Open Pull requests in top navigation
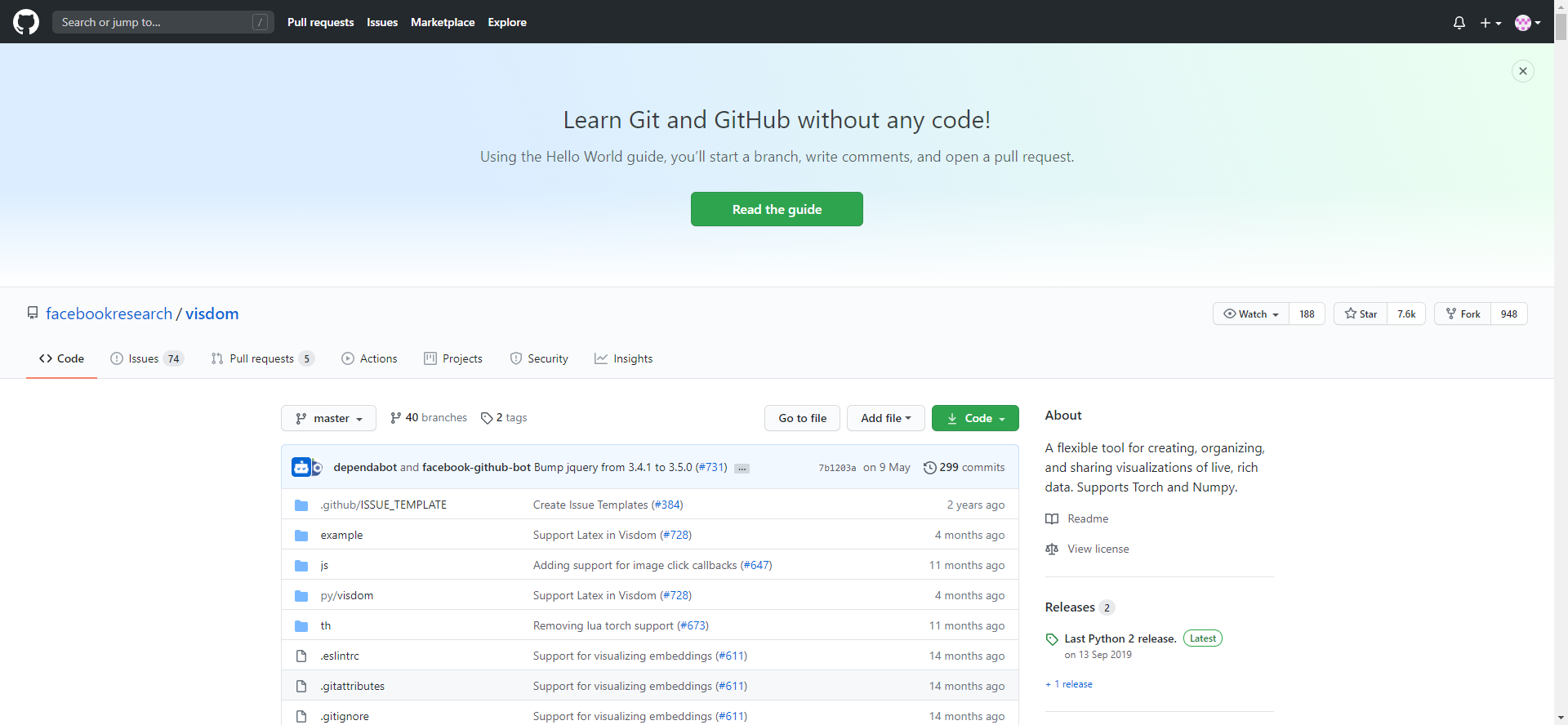The height and width of the screenshot is (725, 1568). tap(320, 22)
